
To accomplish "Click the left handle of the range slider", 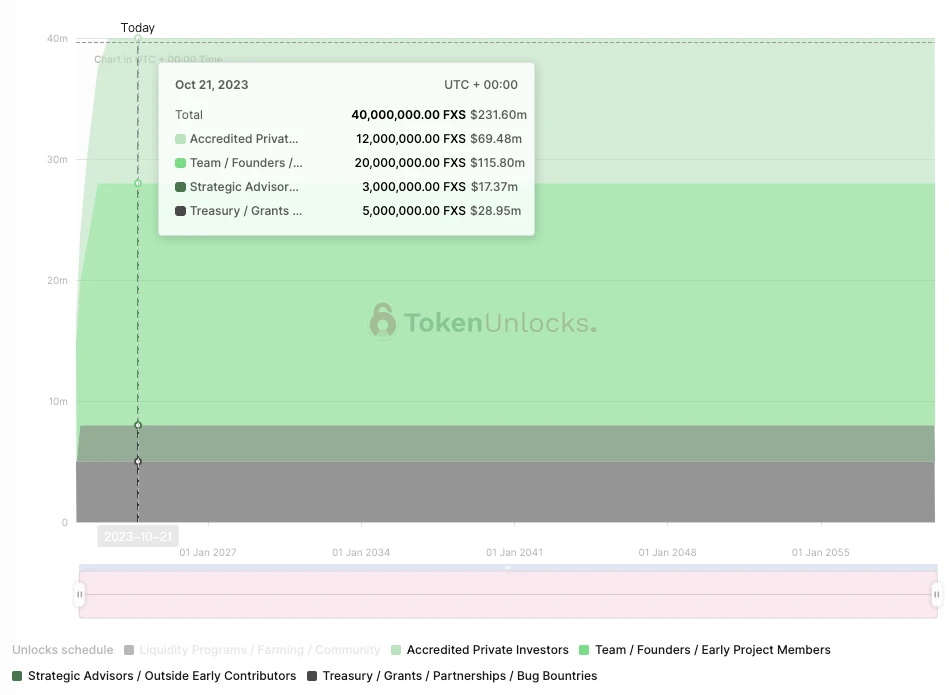I will tap(80, 594).
